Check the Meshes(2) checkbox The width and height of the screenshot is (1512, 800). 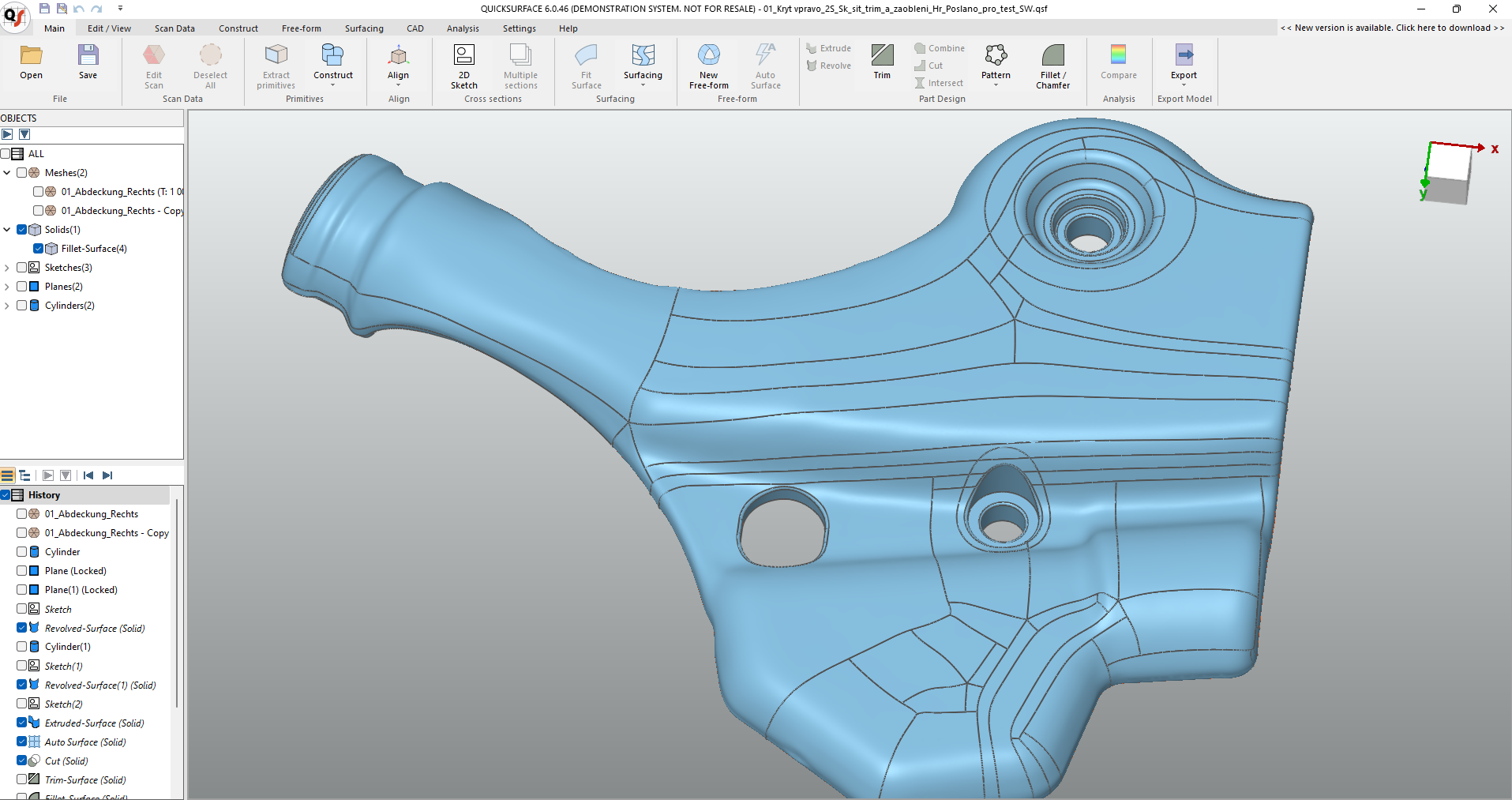[x=22, y=173]
